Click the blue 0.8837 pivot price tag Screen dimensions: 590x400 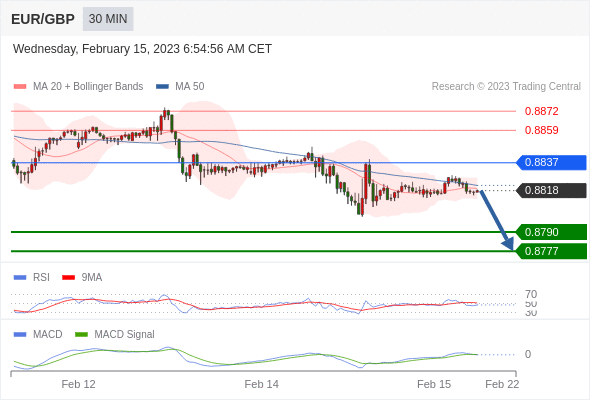(551, 163)
